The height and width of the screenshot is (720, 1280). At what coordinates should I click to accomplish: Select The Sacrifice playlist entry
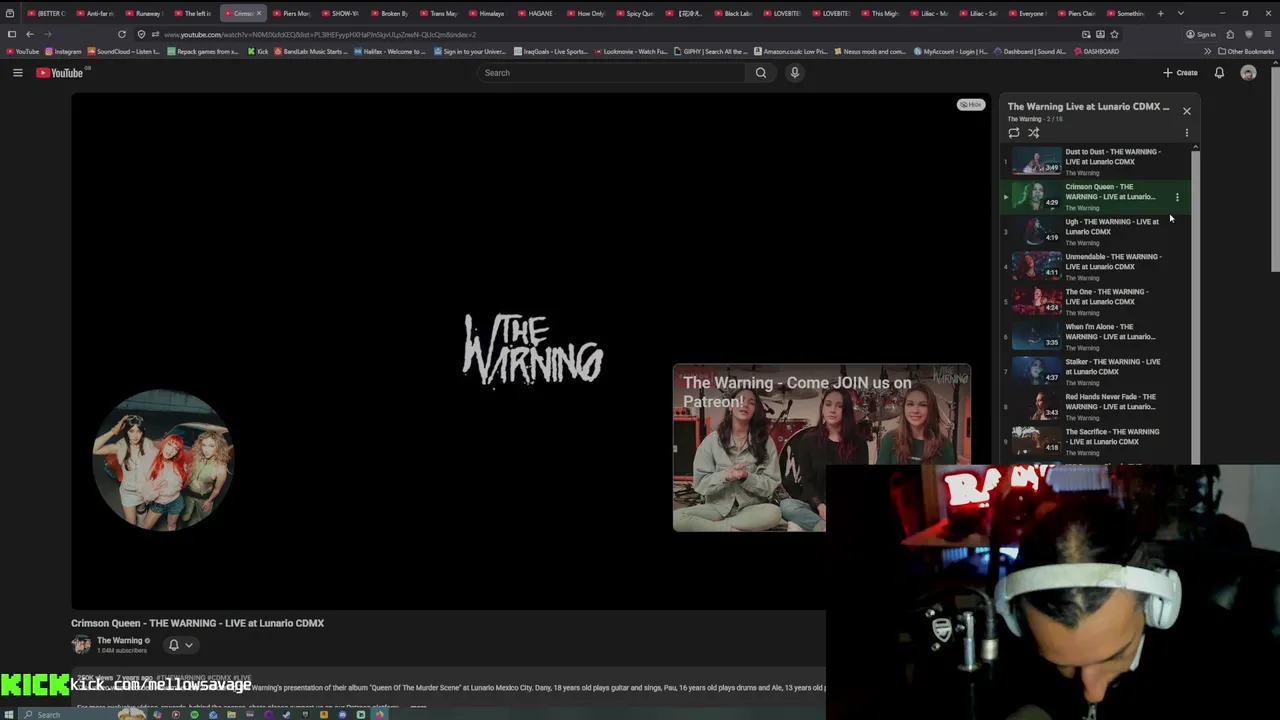(1097, 441)
